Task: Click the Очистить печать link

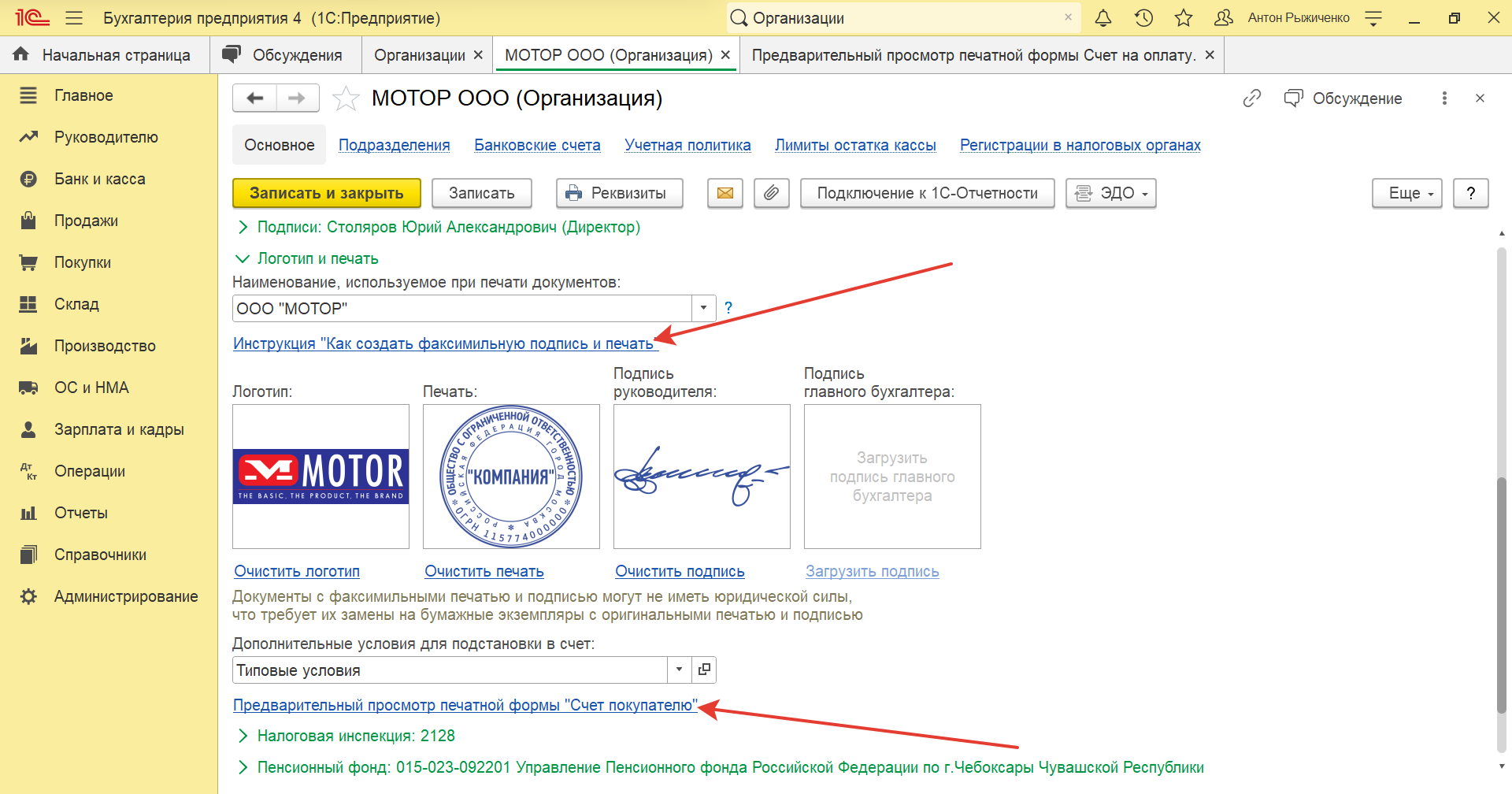Action: click(x=484, y=571)
